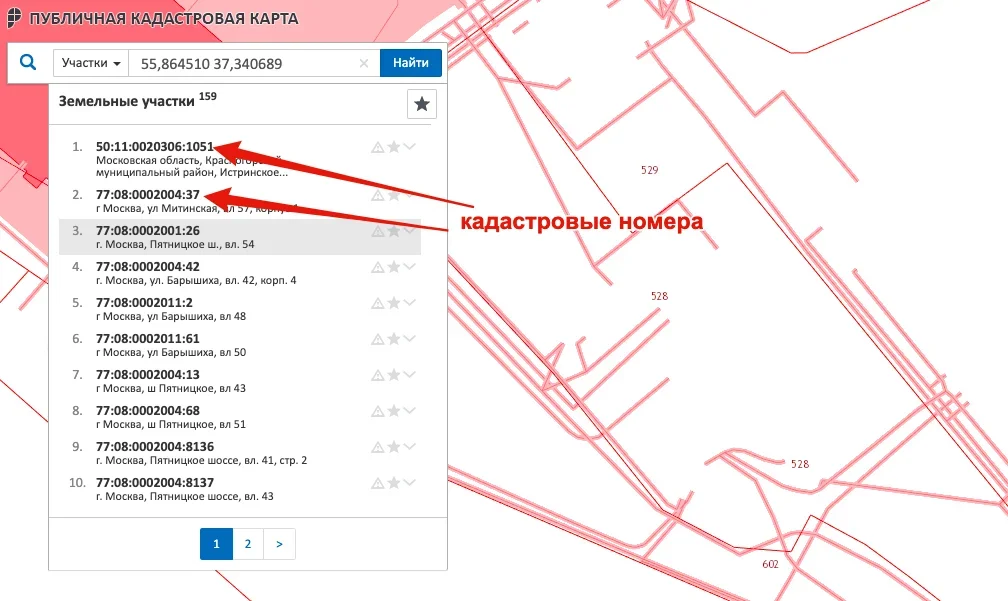This screenshot has height=601, width=1008.
Task: Click warning triangle icon for 50:11:0020306:1051
Action: tap(378, 147)
